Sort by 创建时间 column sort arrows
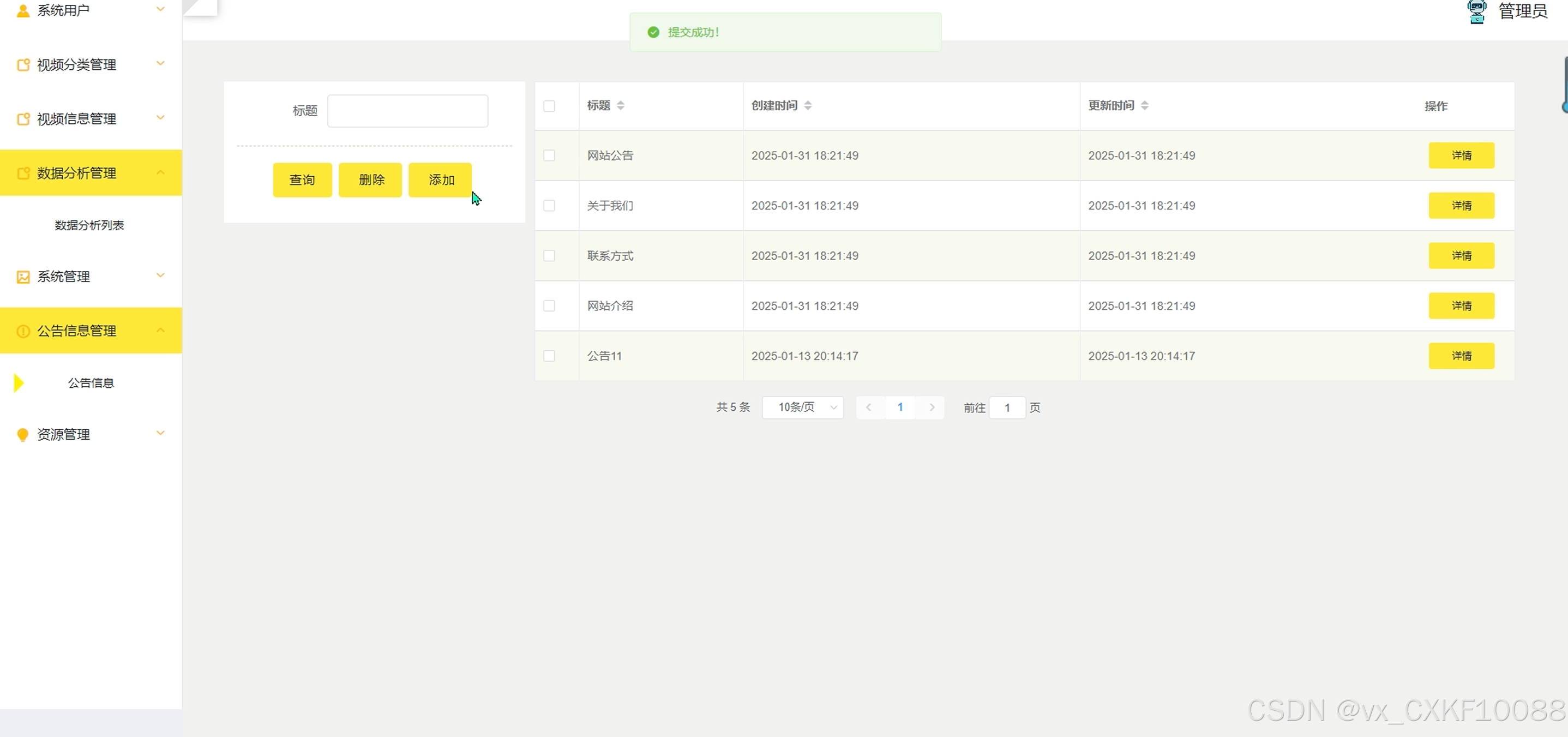The image size is (1568, 737). click(x=808, y=105)
